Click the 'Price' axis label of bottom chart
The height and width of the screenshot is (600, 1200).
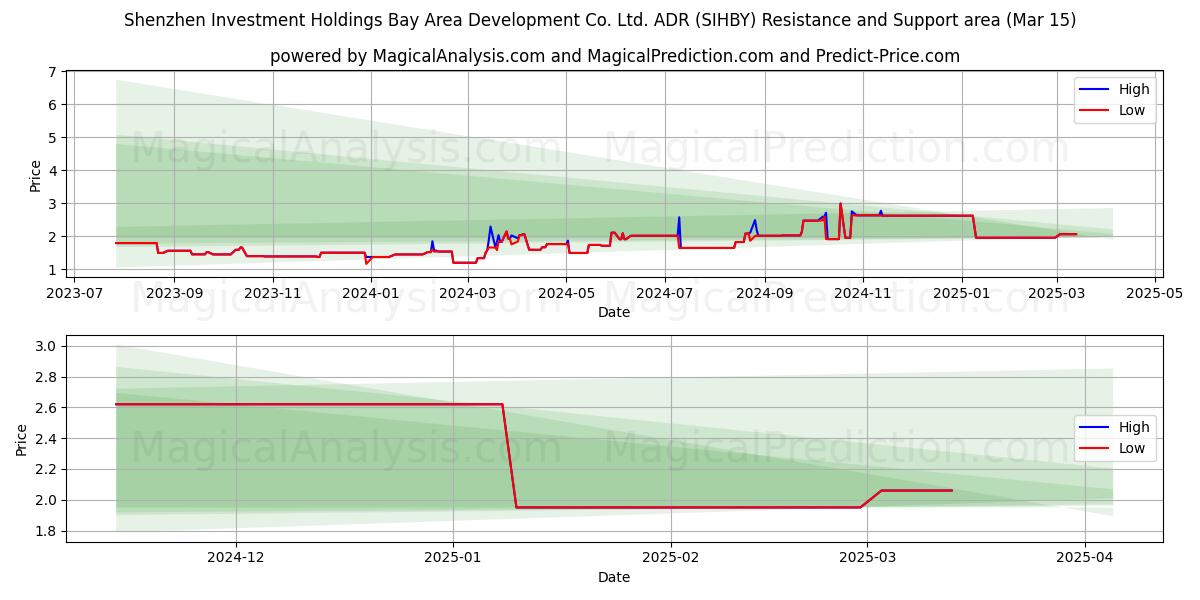[22, 440]
